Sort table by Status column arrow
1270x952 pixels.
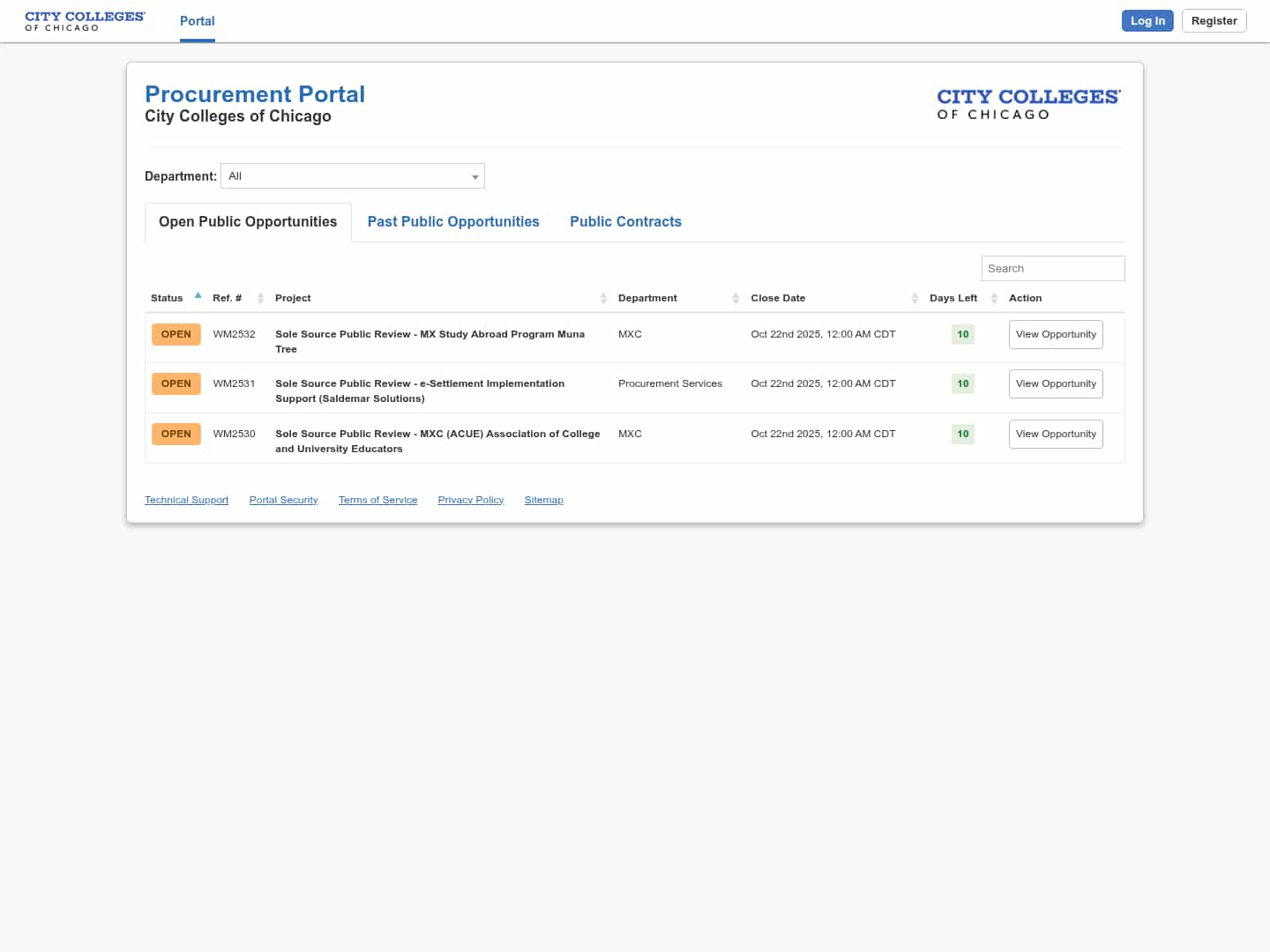click(198, 296)
